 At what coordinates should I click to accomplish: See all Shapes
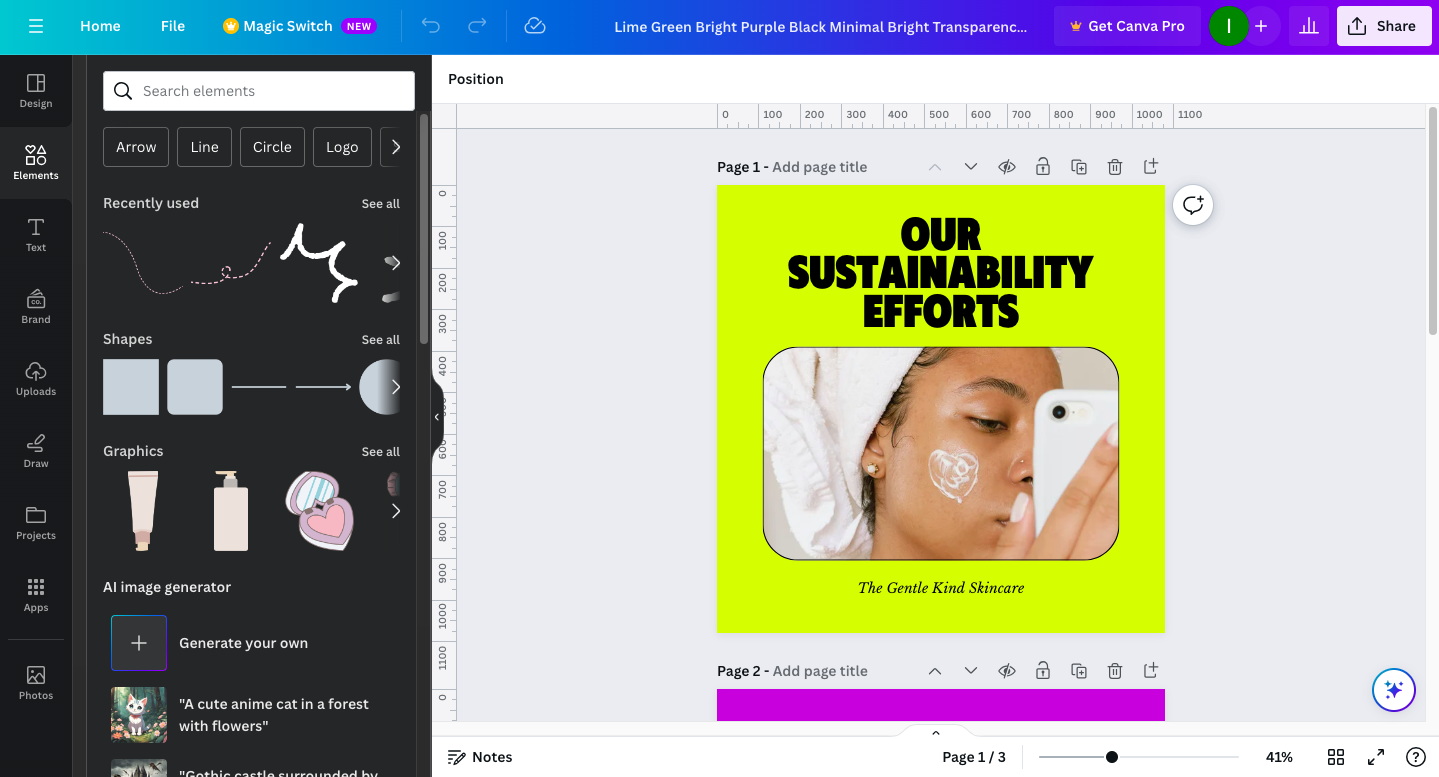pyautogui.click(x=380, y=339)
